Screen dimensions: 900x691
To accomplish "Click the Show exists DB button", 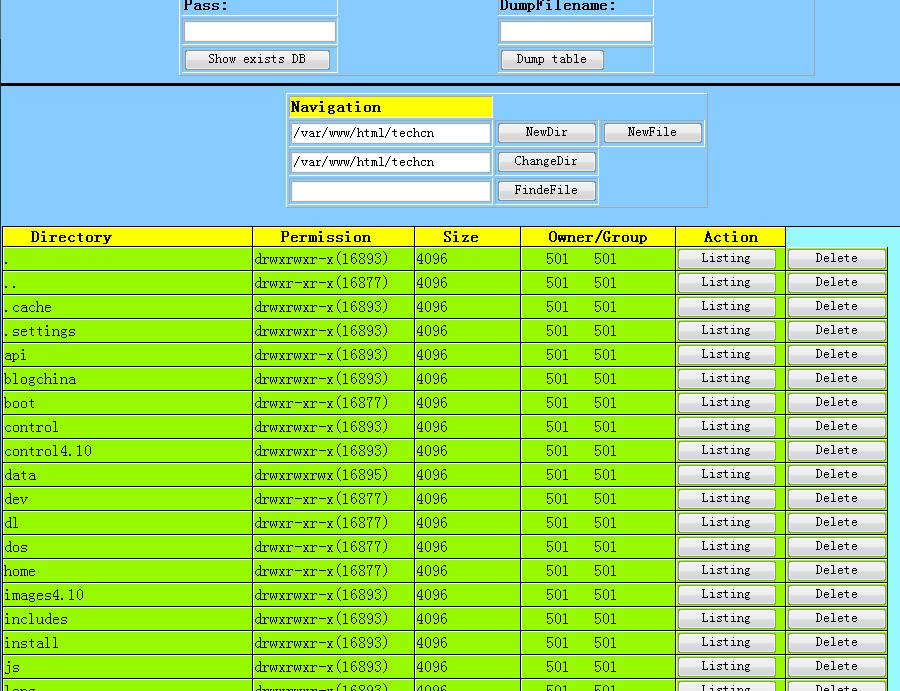I will (257, 59).
